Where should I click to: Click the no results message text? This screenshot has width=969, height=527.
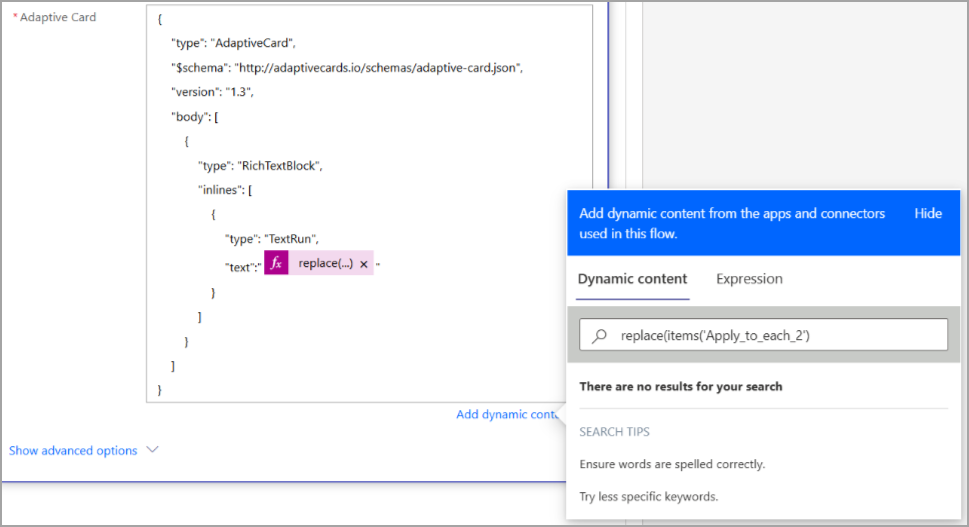coord(680,386)
